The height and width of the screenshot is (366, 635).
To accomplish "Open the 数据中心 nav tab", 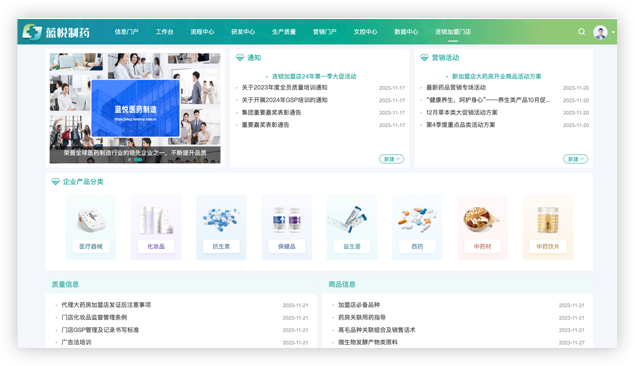I will 406,32.
